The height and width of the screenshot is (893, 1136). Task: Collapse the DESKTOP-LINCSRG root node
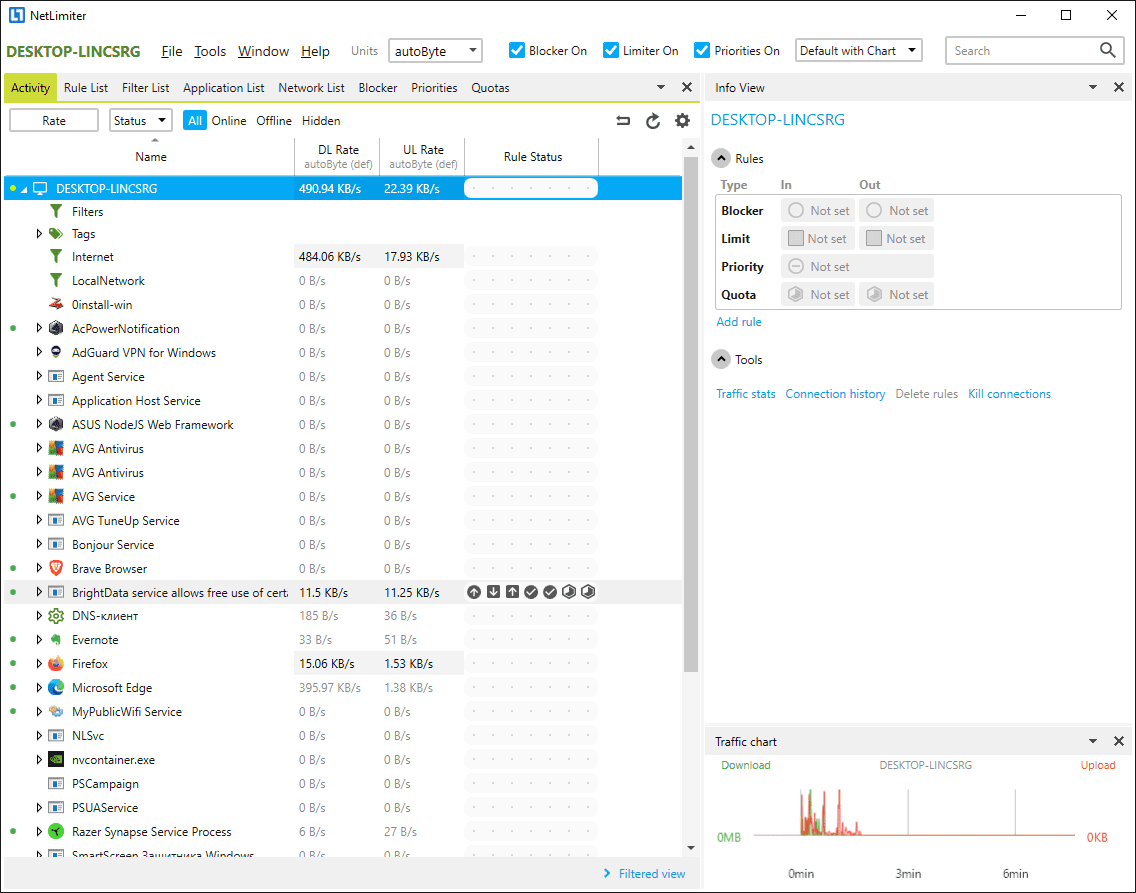point(24,189)
